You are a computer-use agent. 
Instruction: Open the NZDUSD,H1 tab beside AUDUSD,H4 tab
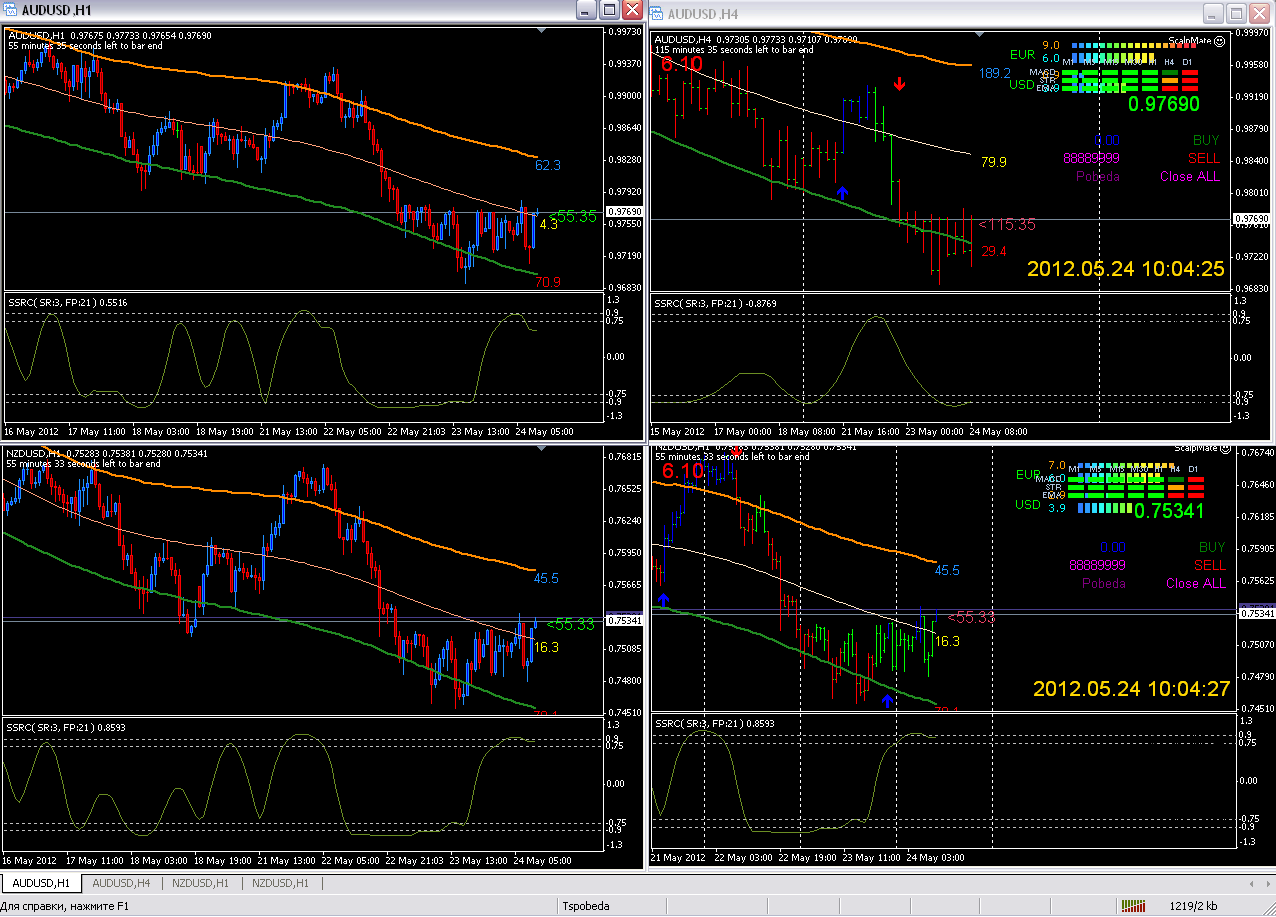click(201, 883)
